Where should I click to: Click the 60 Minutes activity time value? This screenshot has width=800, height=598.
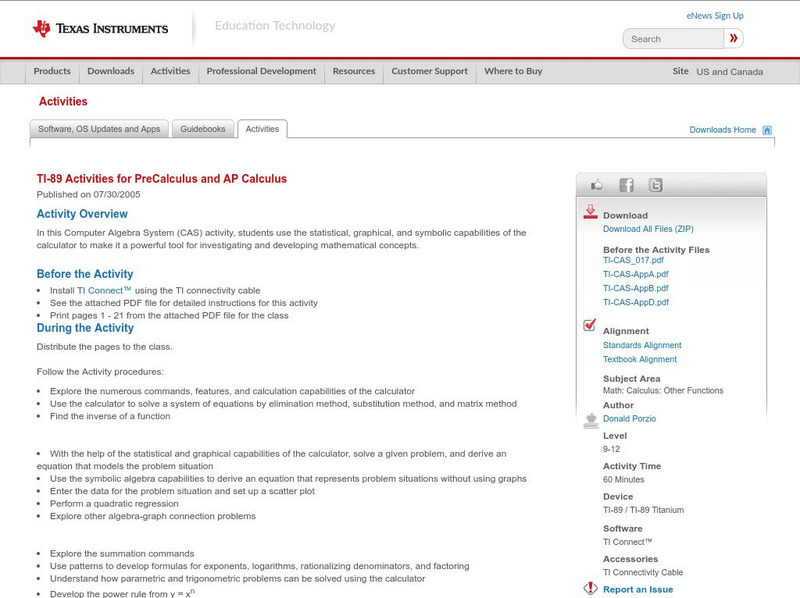click(623, 480)
